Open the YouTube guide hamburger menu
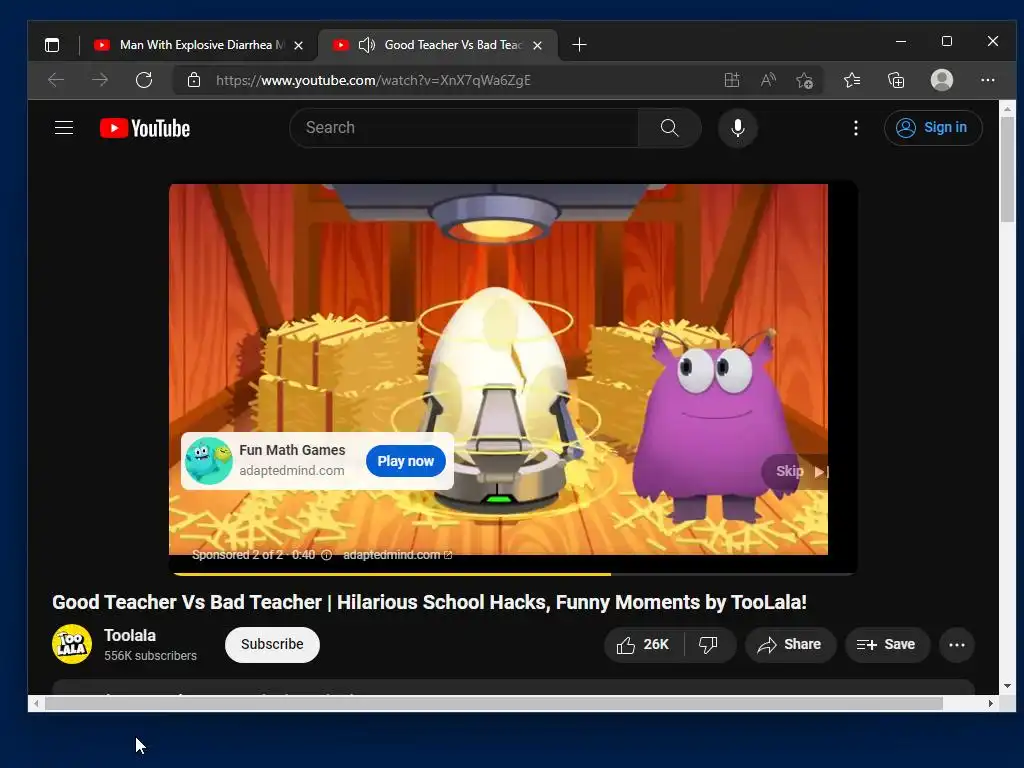Viewport: 1024px width, 768px height. point(64,127)
